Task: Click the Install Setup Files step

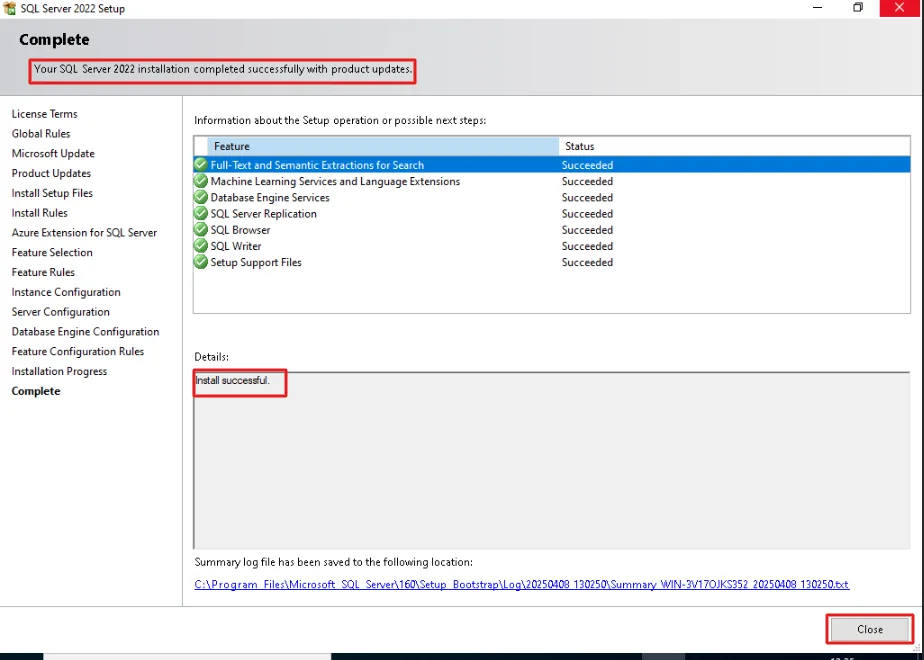Action: click(52, 193)
